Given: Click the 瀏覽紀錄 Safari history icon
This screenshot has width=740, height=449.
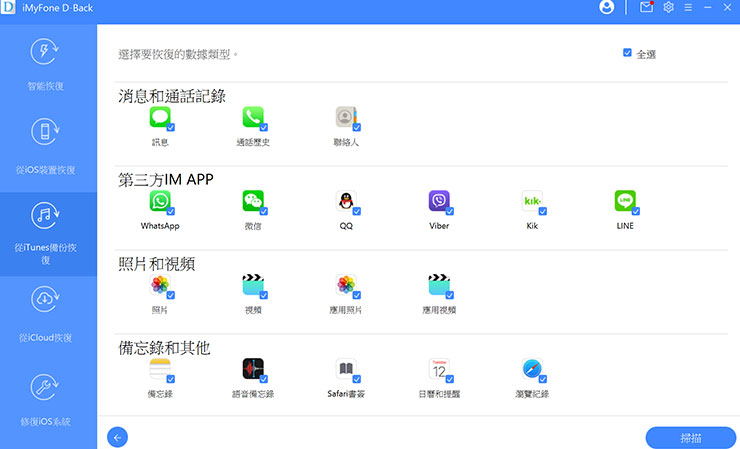Looking at the screenshot, I should click(x=532, y=369).
